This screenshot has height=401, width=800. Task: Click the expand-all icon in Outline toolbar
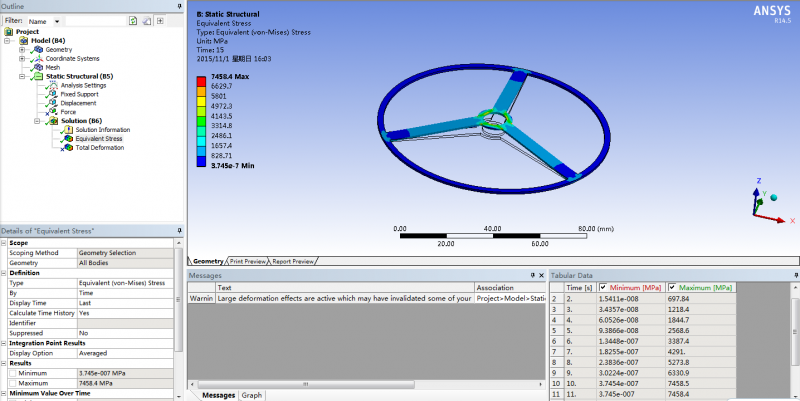[160, 20]
